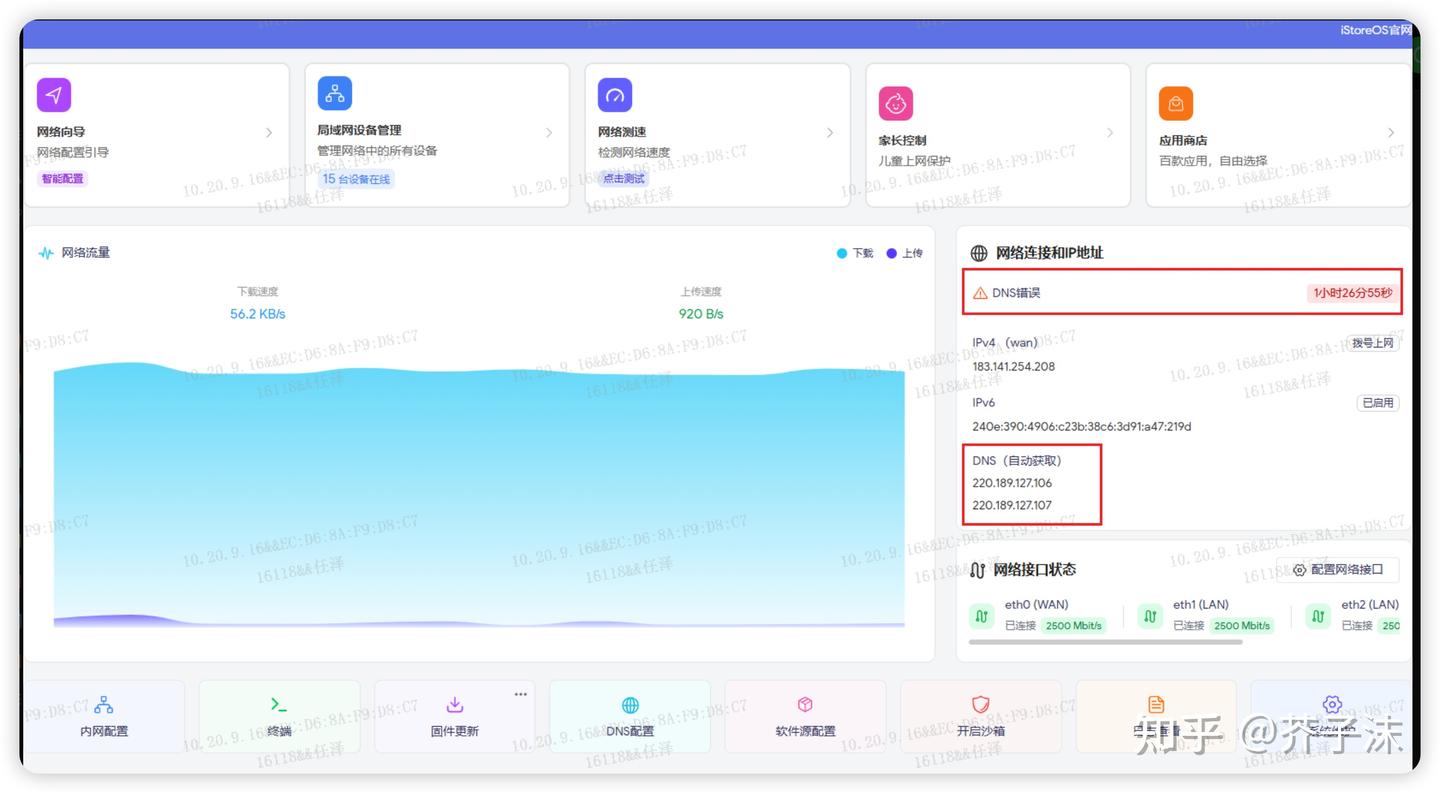Click the eth1 (LAN) port status icon
The image size is (1440, 793).
click(1150, 616)
